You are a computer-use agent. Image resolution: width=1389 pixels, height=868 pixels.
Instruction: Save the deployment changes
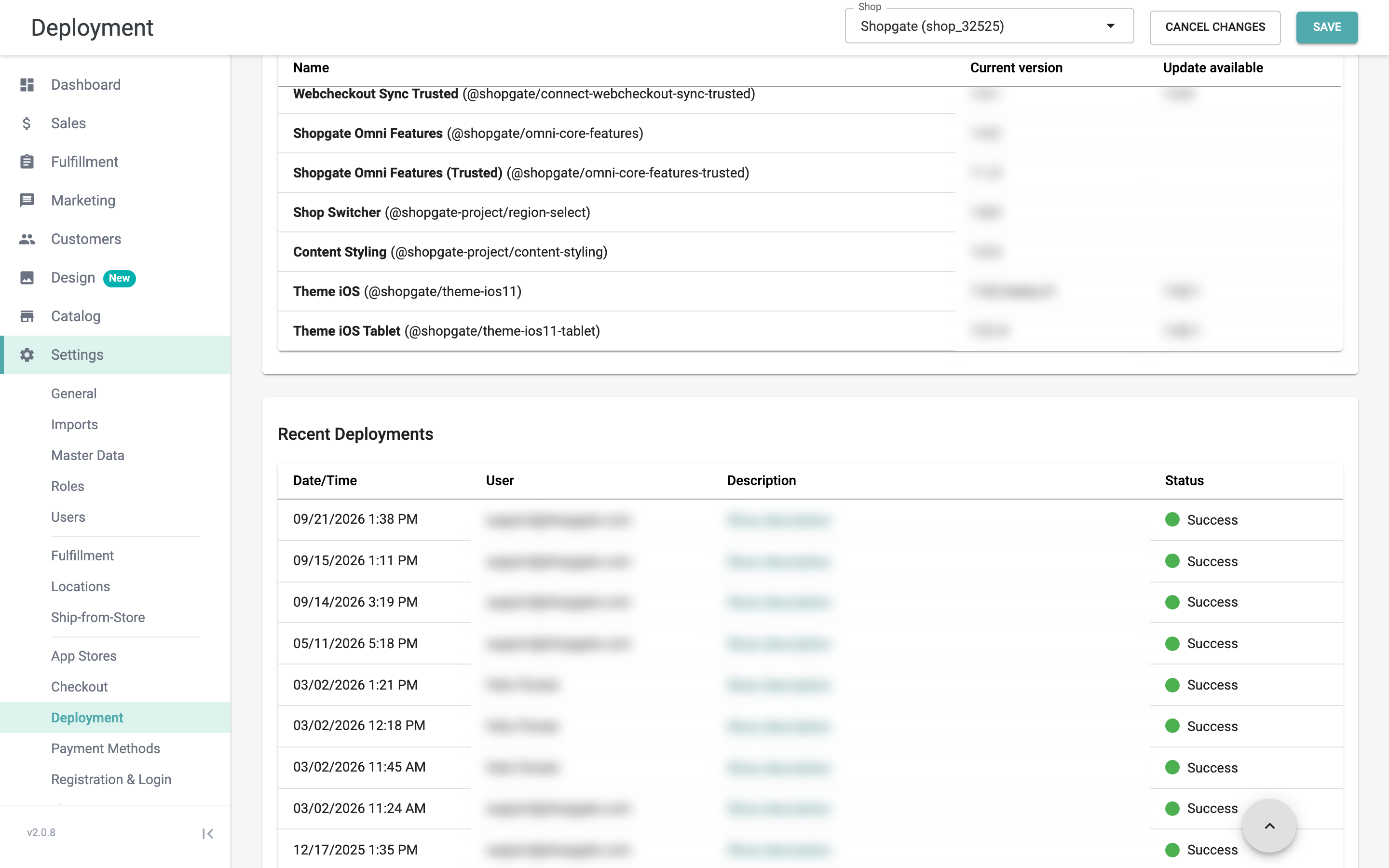[x=1326, y=27]
